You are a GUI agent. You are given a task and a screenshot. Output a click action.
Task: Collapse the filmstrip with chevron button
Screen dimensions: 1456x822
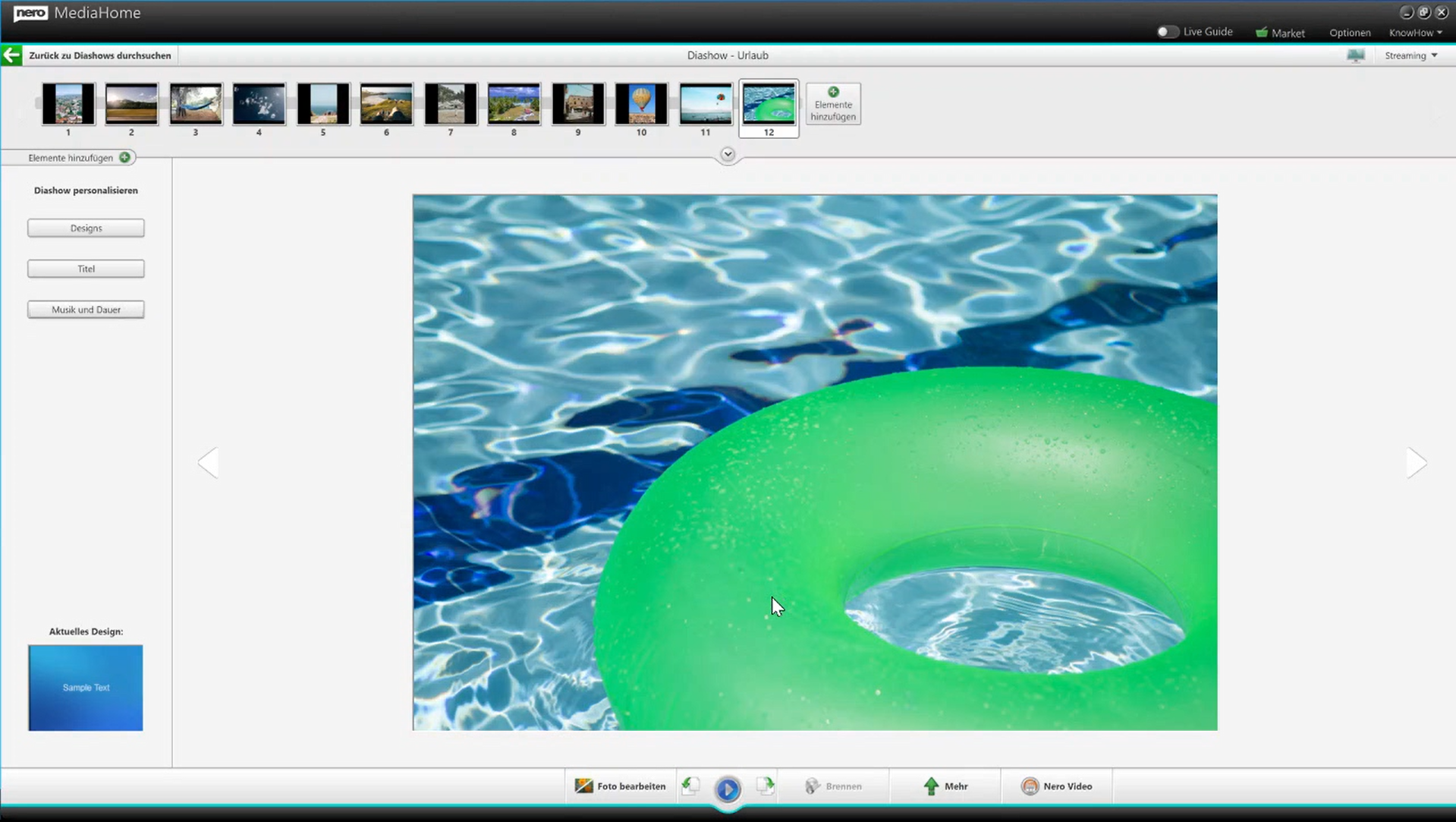pos(728,154)
